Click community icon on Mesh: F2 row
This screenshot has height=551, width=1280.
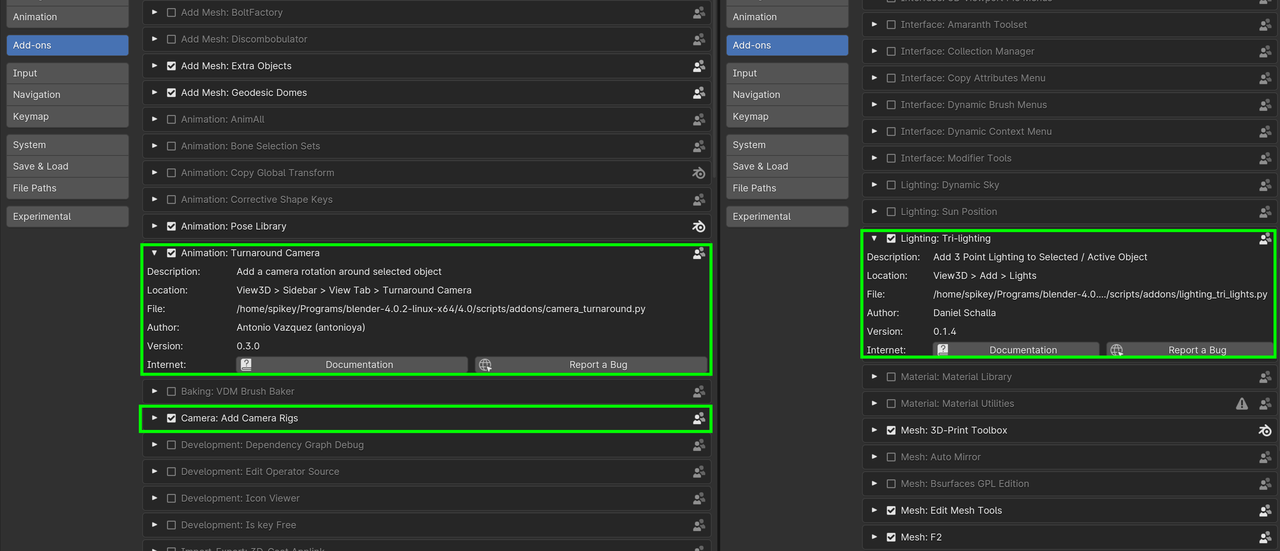click(x=1265, y=537)
